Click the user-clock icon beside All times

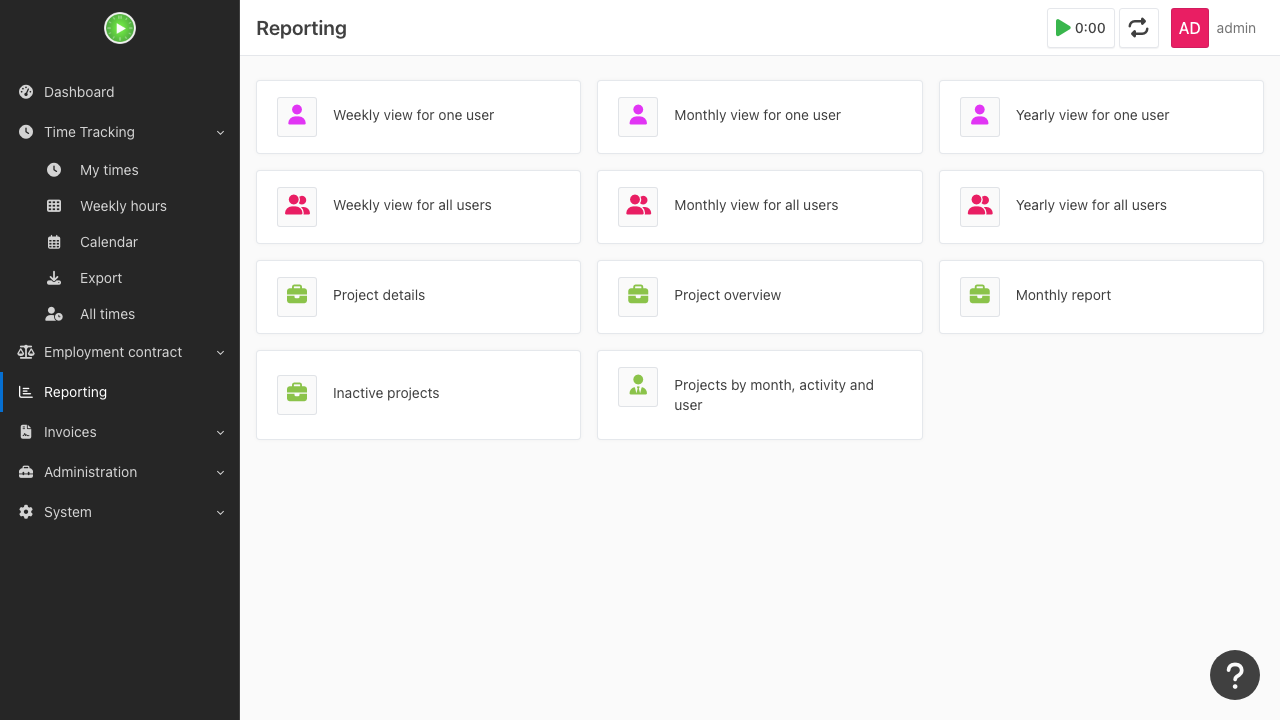click(x=54, y=314)
